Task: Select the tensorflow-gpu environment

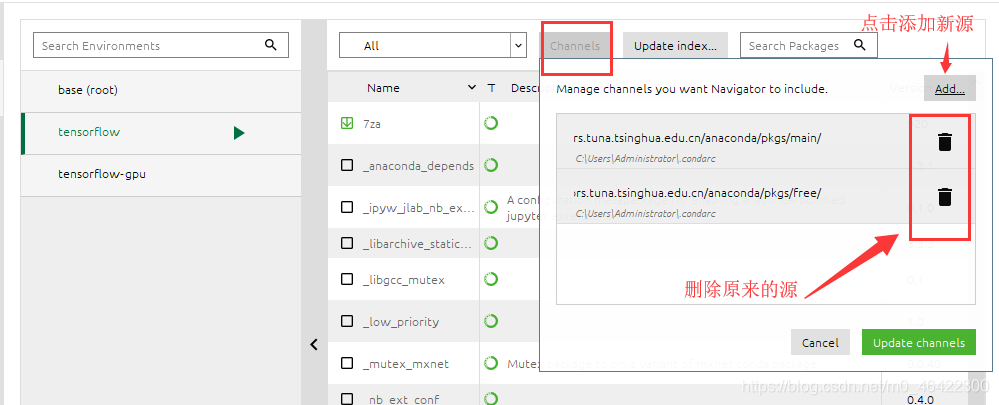Action: point(161,173)
